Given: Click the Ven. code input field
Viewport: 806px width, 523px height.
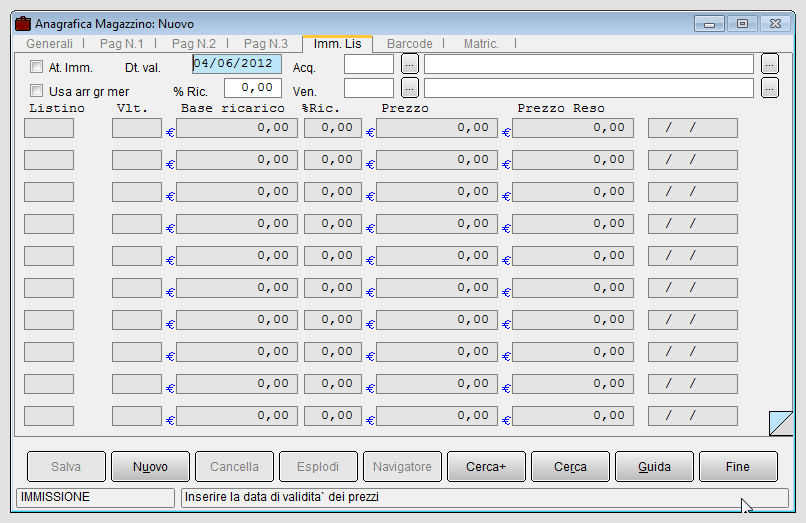Looking at the screenshot, I should 369,88.
